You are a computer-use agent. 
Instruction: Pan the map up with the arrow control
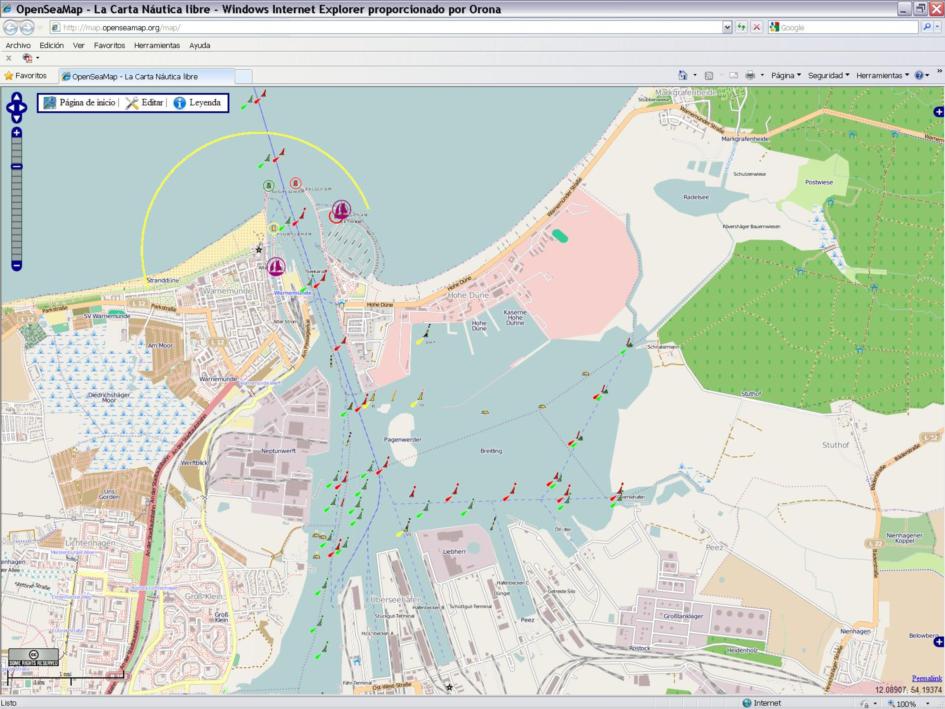click(17, 97)
